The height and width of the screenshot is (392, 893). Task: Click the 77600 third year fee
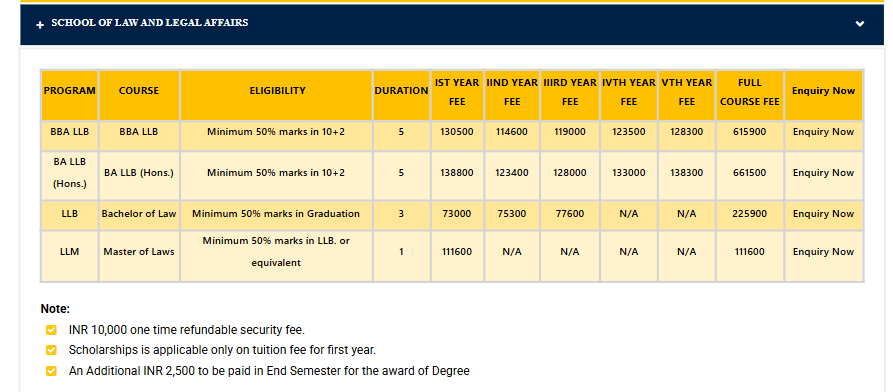[x=570, y=214]
